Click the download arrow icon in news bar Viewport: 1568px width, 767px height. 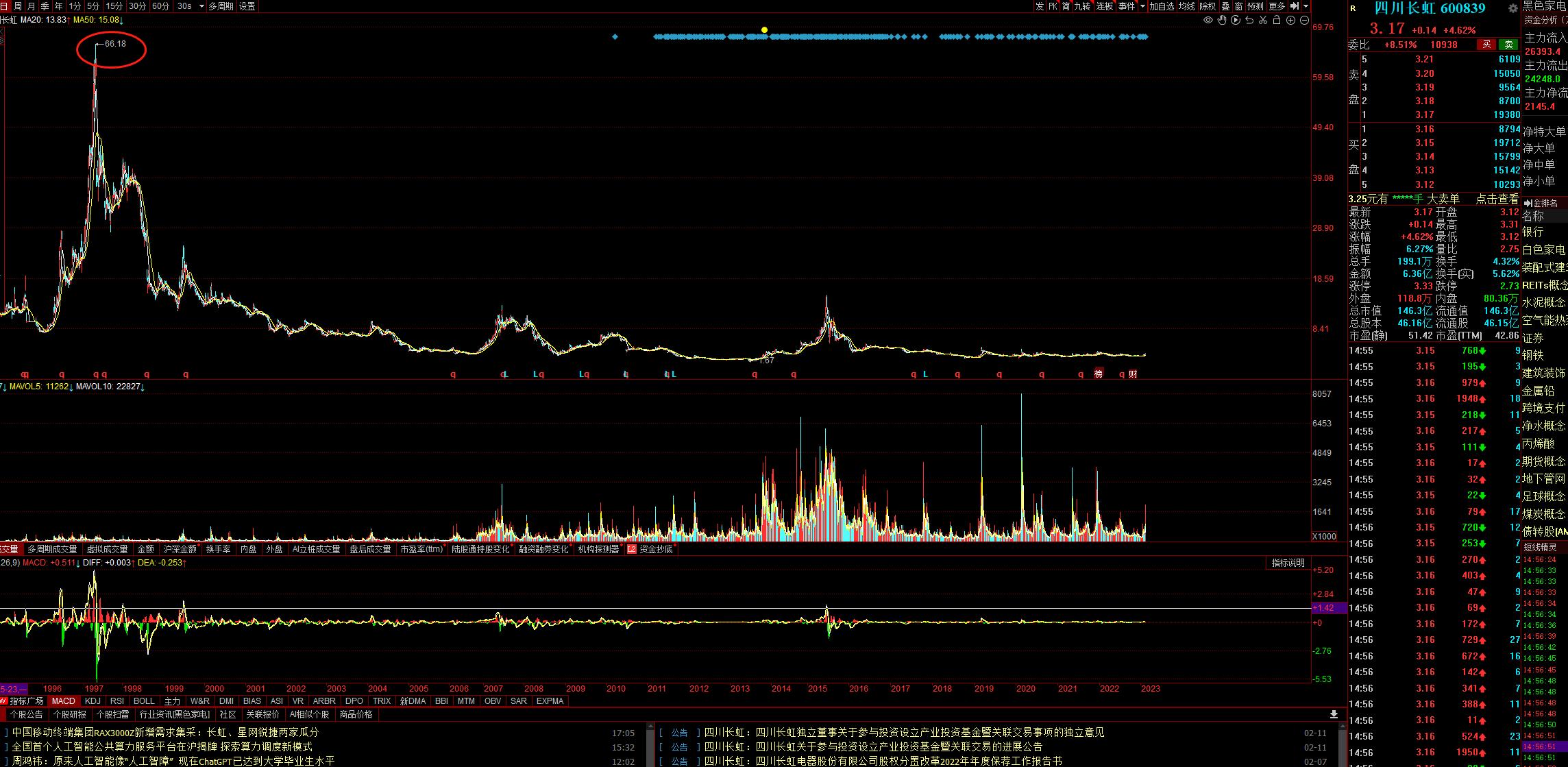point(1334,714)
